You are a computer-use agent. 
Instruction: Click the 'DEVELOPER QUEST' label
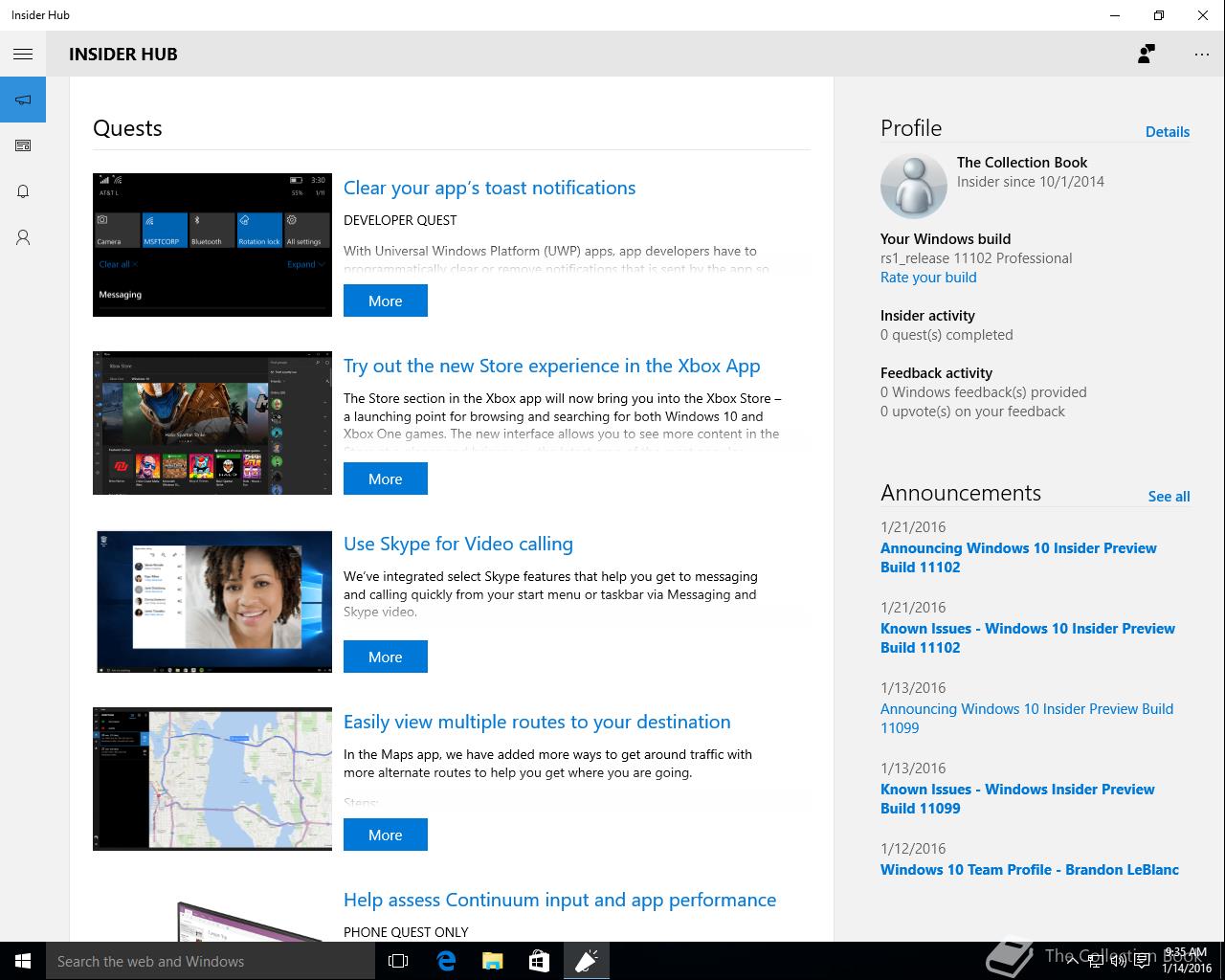[x=400, y=220]
